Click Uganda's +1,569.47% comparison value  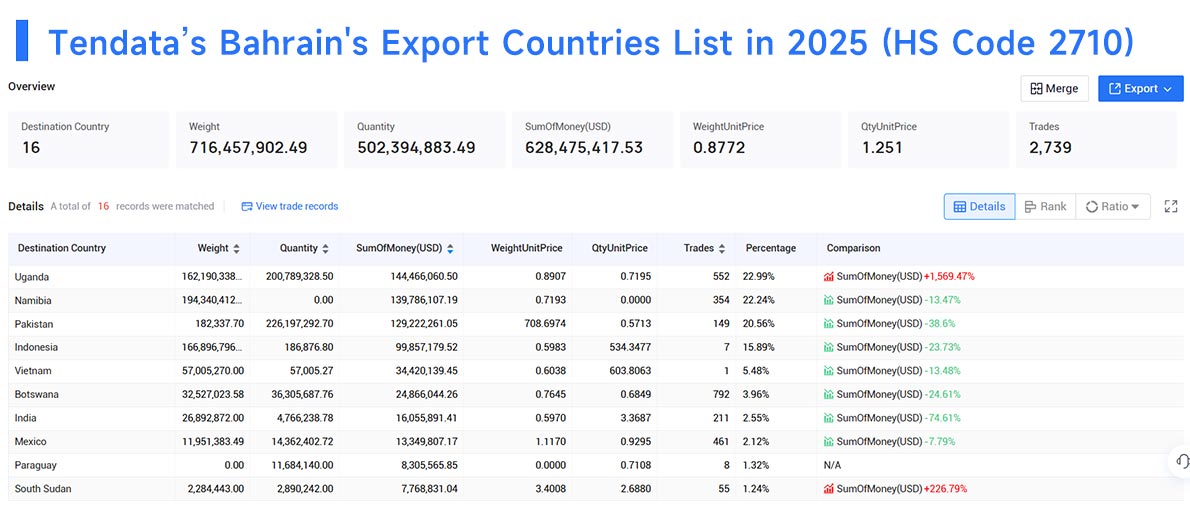(949, 277)
